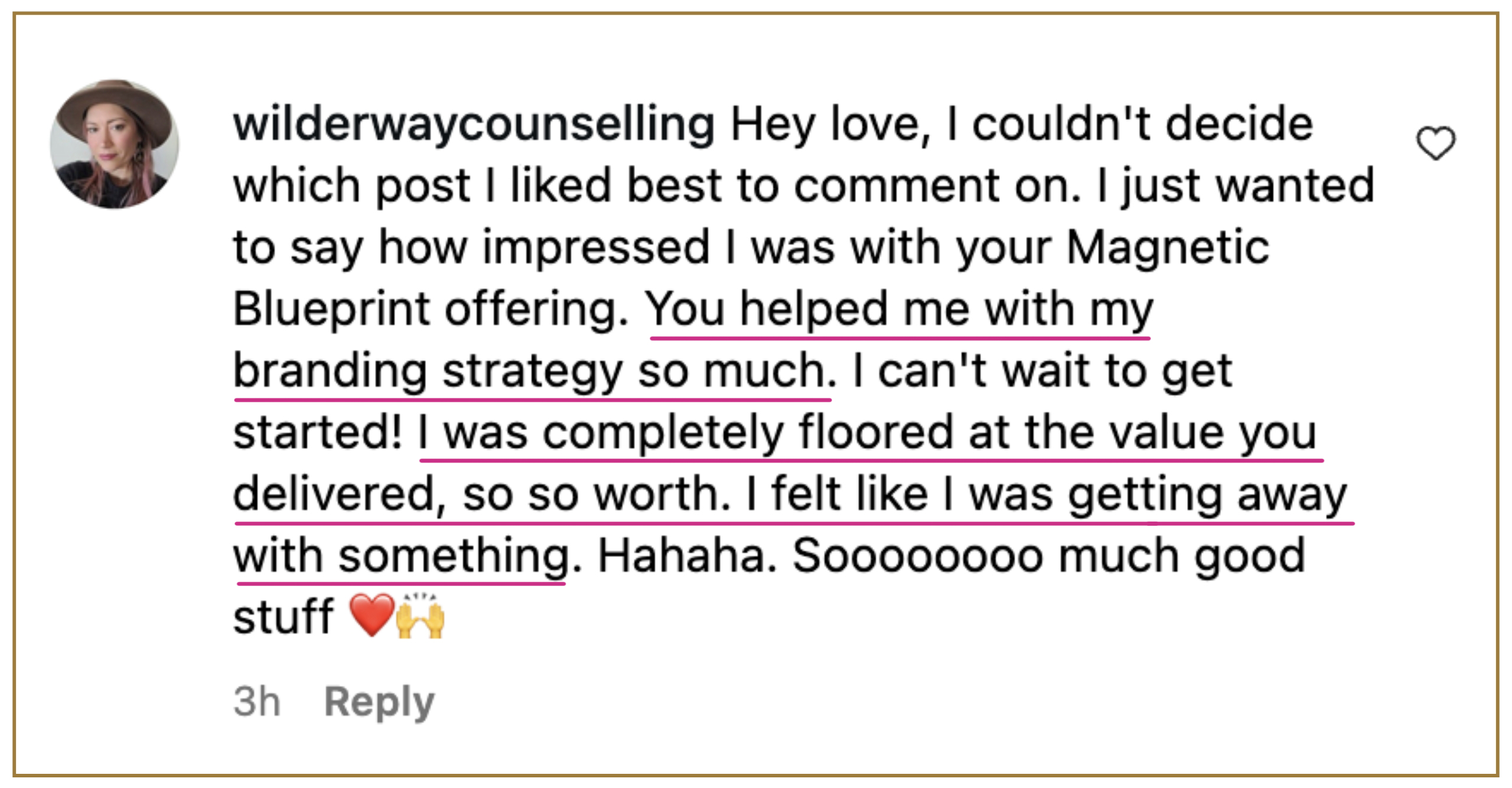Click the underlined "branding strategy" text
1512x788 pixels.
click(x=428, y=372)
